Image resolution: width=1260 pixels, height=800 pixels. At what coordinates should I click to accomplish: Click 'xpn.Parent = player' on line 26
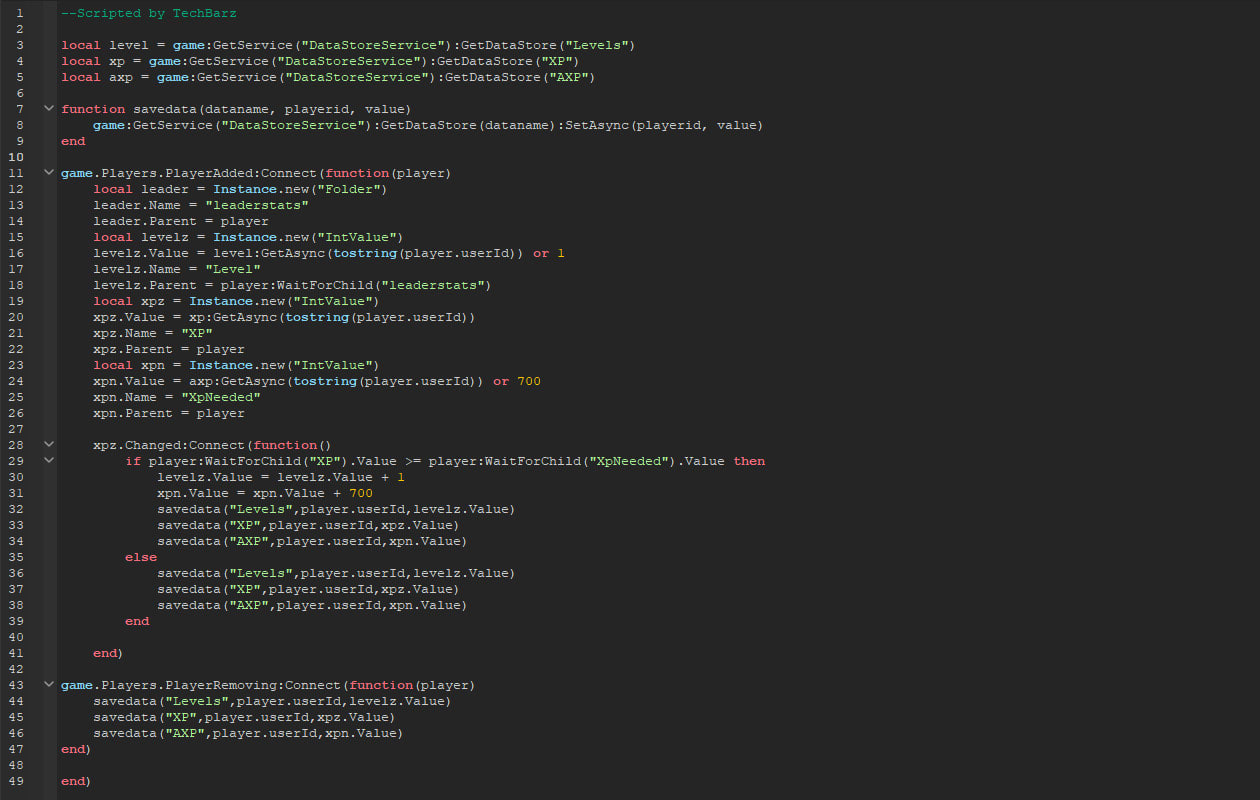coord(169,414)
